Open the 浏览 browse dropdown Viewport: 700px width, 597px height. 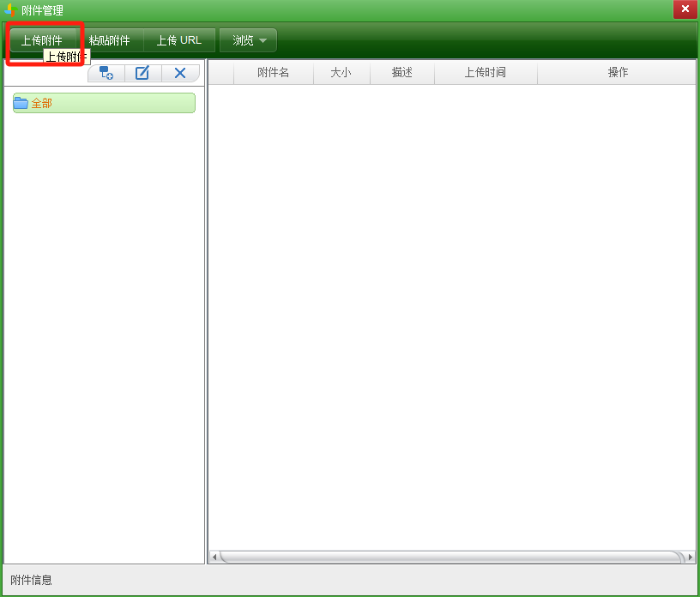click(x=248, y=40)
